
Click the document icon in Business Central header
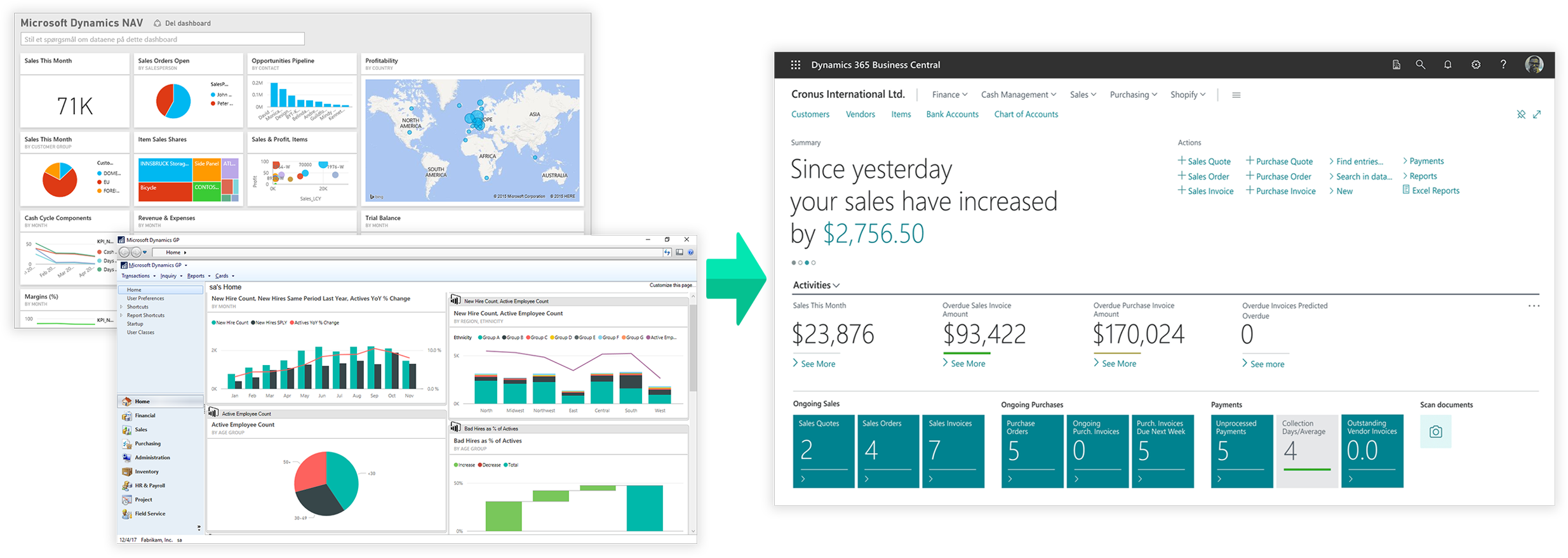(x=1396, y=65)
